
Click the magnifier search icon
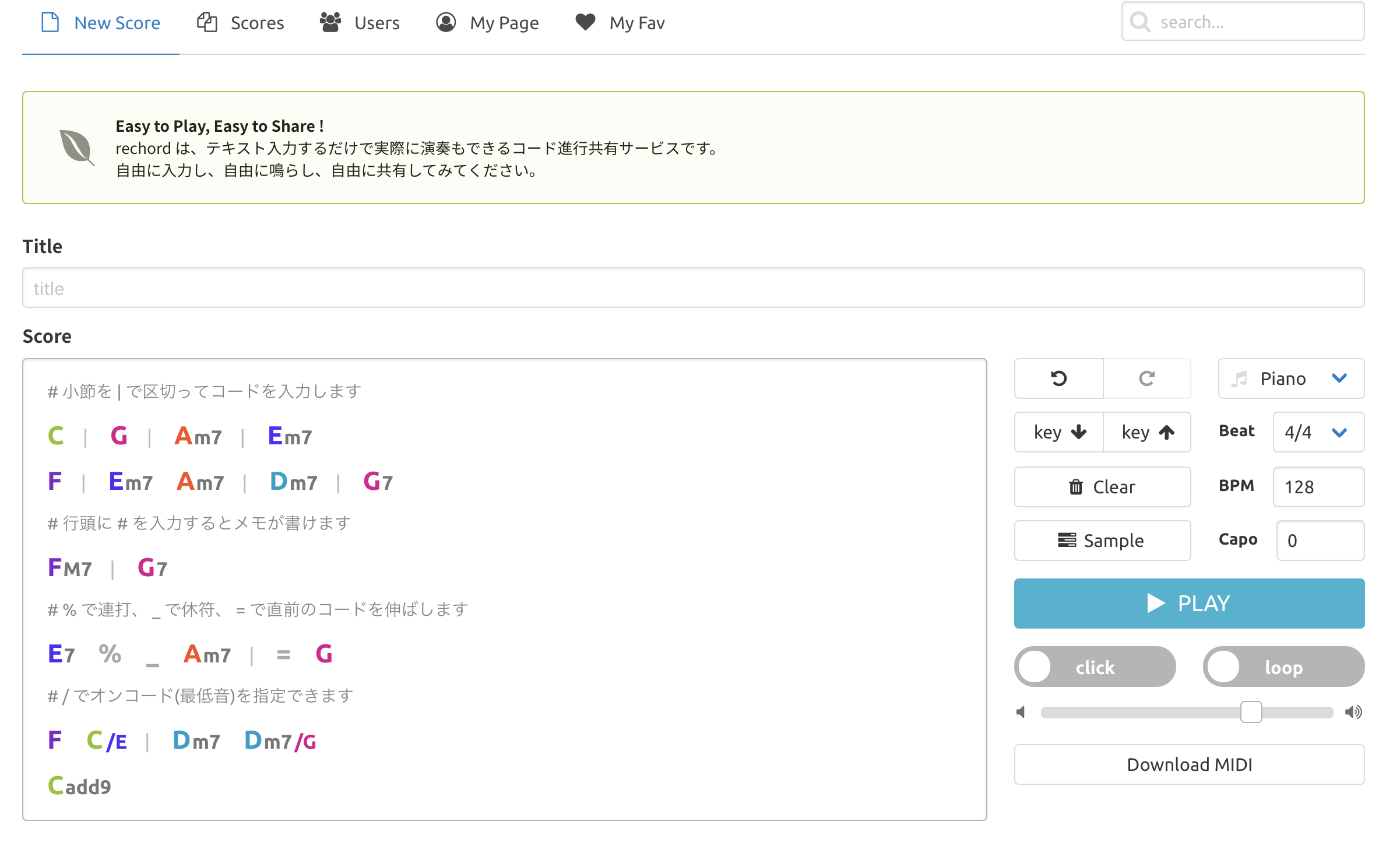pos(1140,22)
